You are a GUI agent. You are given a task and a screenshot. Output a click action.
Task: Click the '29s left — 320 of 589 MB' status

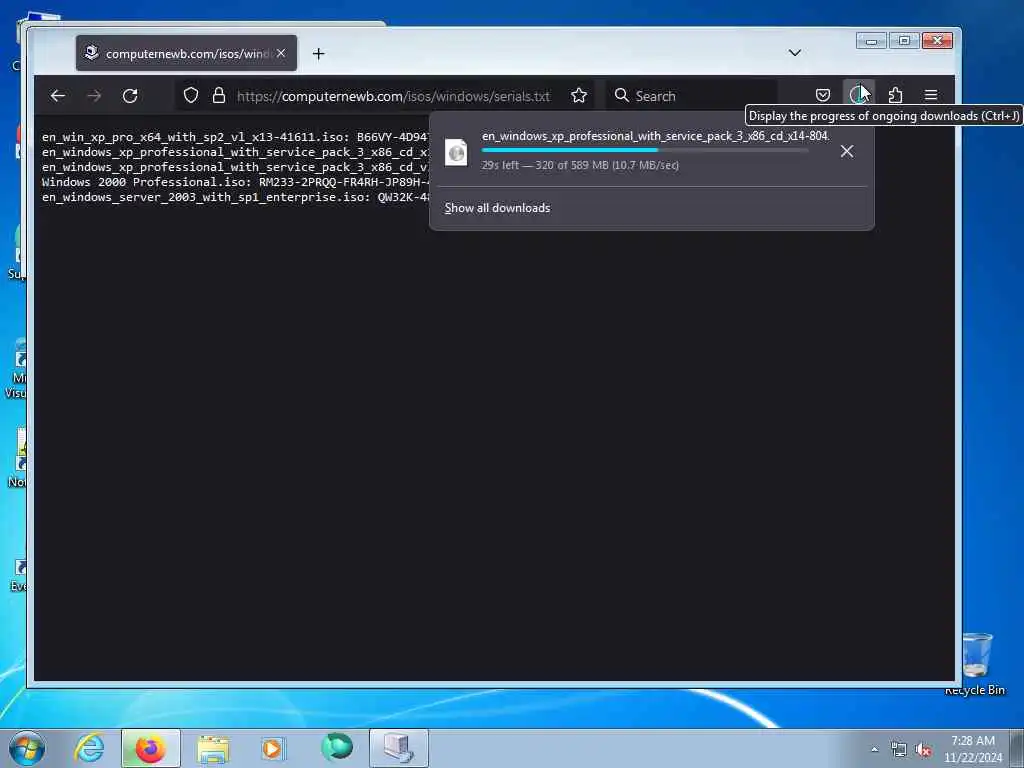click(x=580, y=165)
